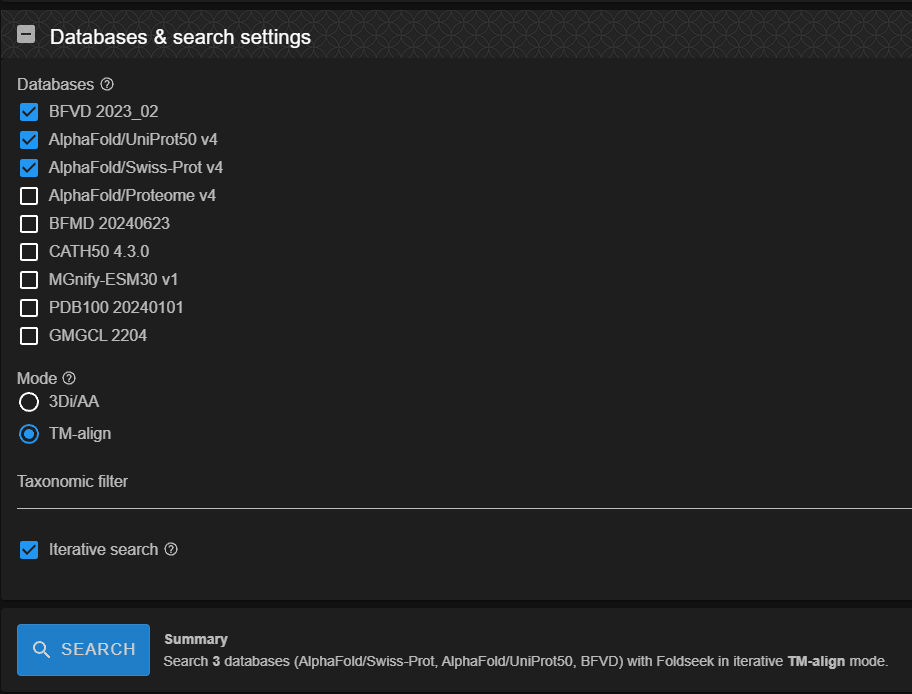Tick the PDB100 20240101 checkbox

(x=29, y=308)
